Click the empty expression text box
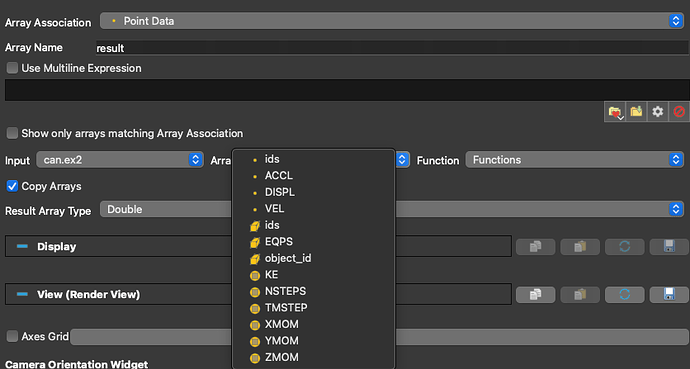The height and width of the screenshot is (369, 690). (x=347, y=90)
